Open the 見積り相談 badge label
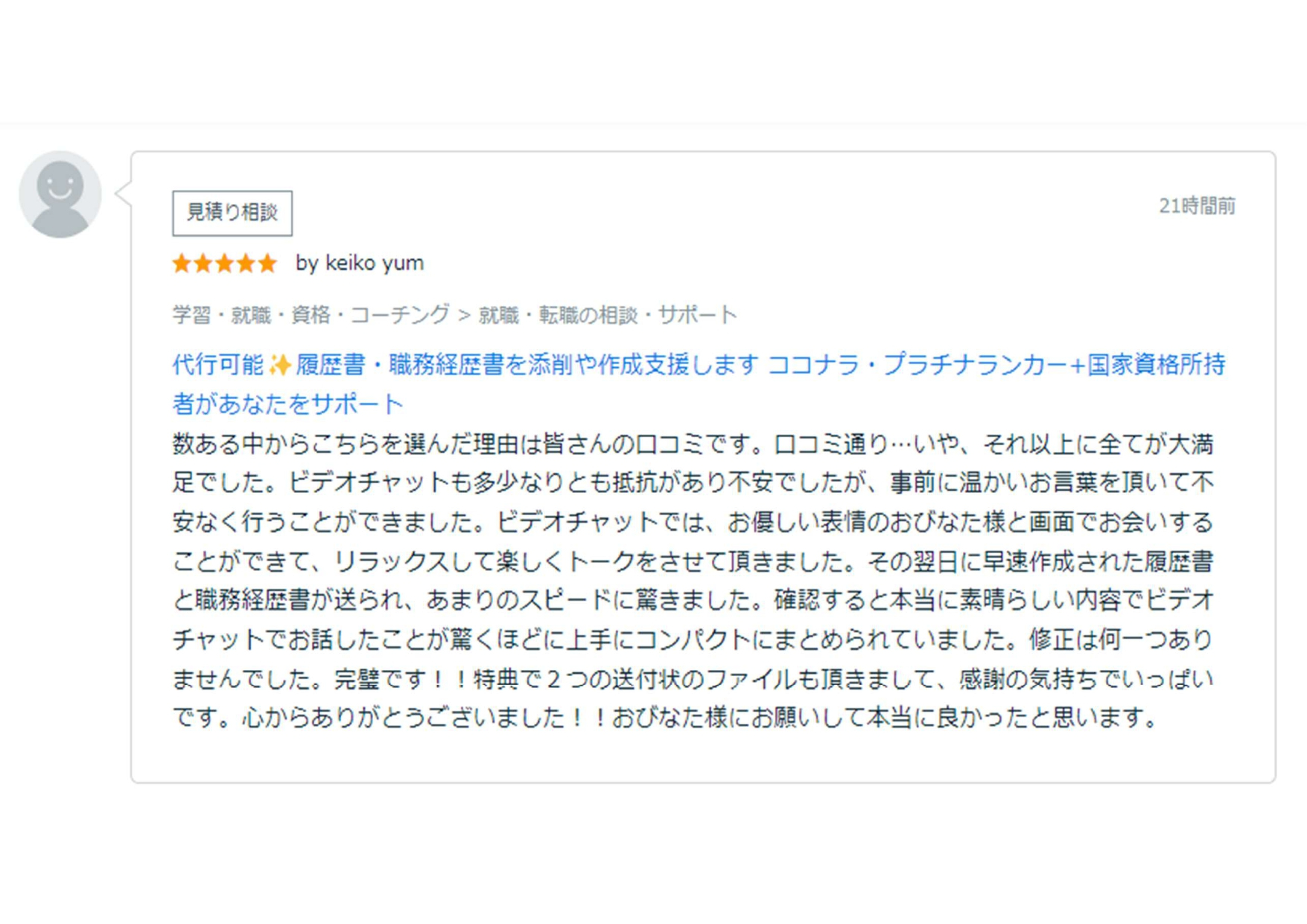 tap(232, 213)
